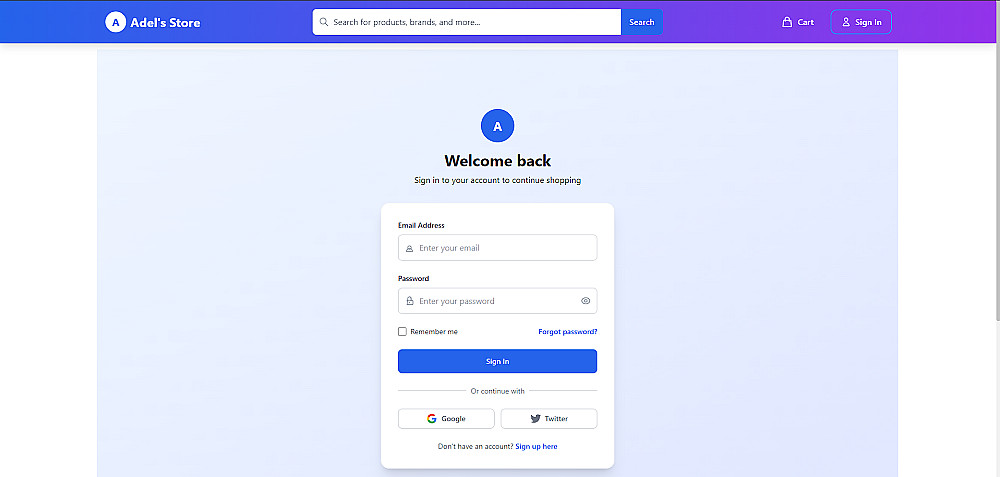The image size is (1000, 477).
Task: Focus the Enter your email field
Action: pos(497,247)
